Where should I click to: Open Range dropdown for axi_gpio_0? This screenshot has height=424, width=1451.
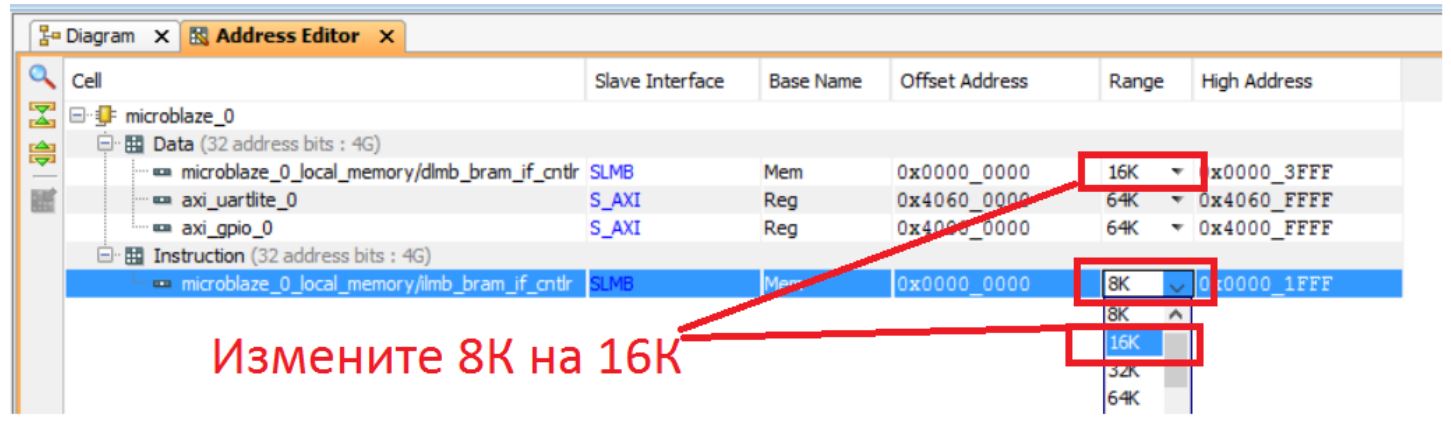click(1177, 228)
